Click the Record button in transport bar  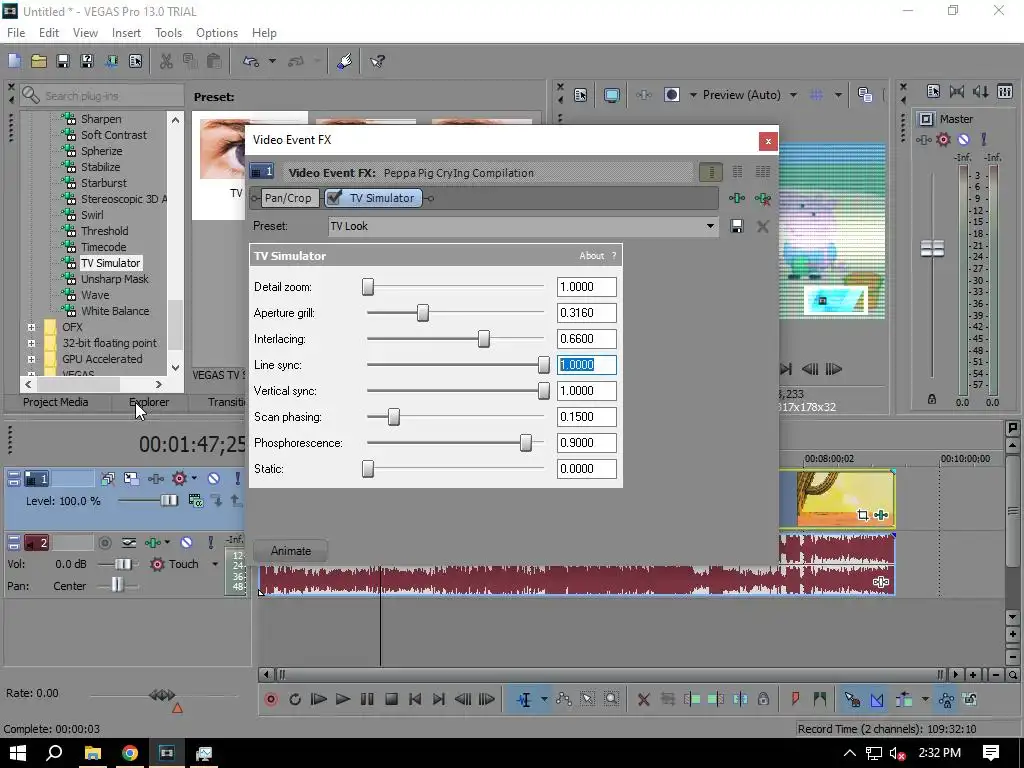270,699
